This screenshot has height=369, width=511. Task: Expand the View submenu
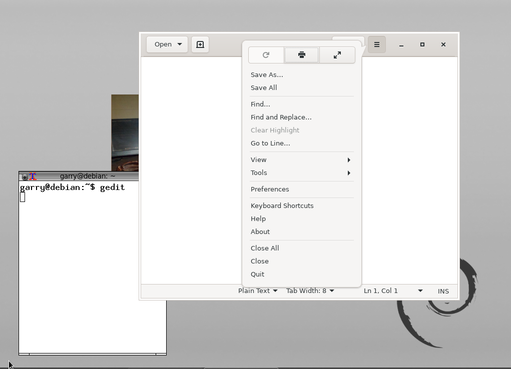(x=301, y=160)
